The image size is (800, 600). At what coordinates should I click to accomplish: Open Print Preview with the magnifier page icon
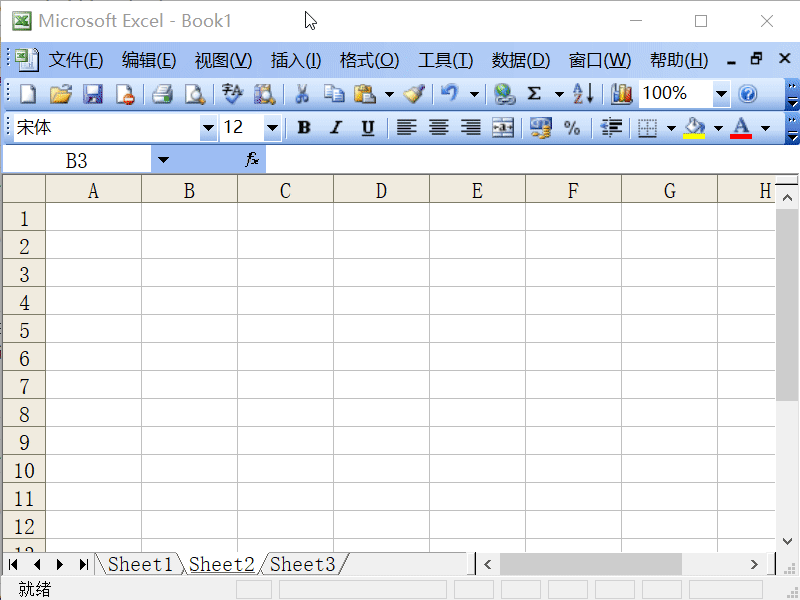(x=194, y=94)
